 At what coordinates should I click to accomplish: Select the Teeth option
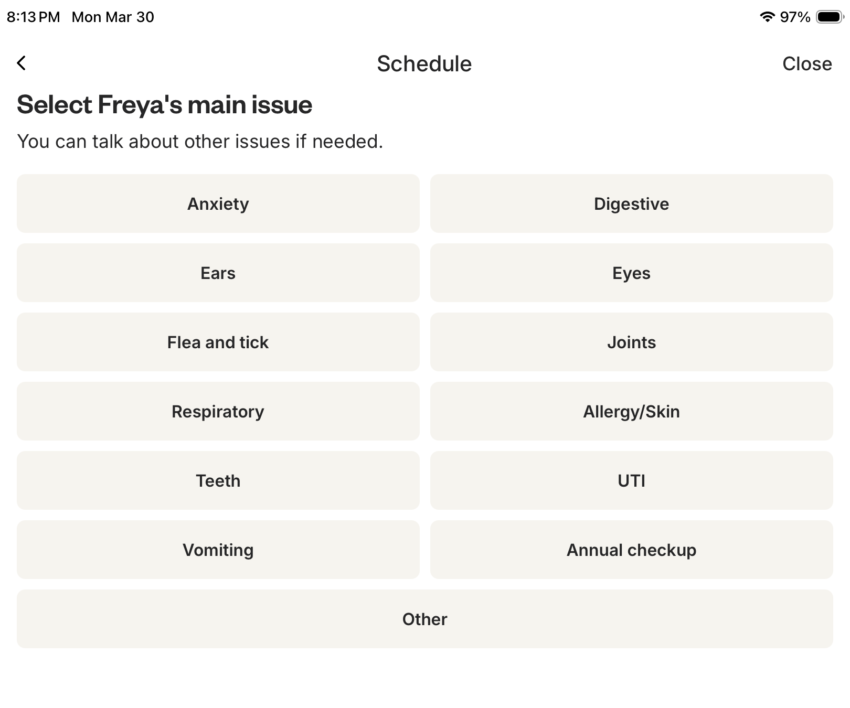click(218, 480)
